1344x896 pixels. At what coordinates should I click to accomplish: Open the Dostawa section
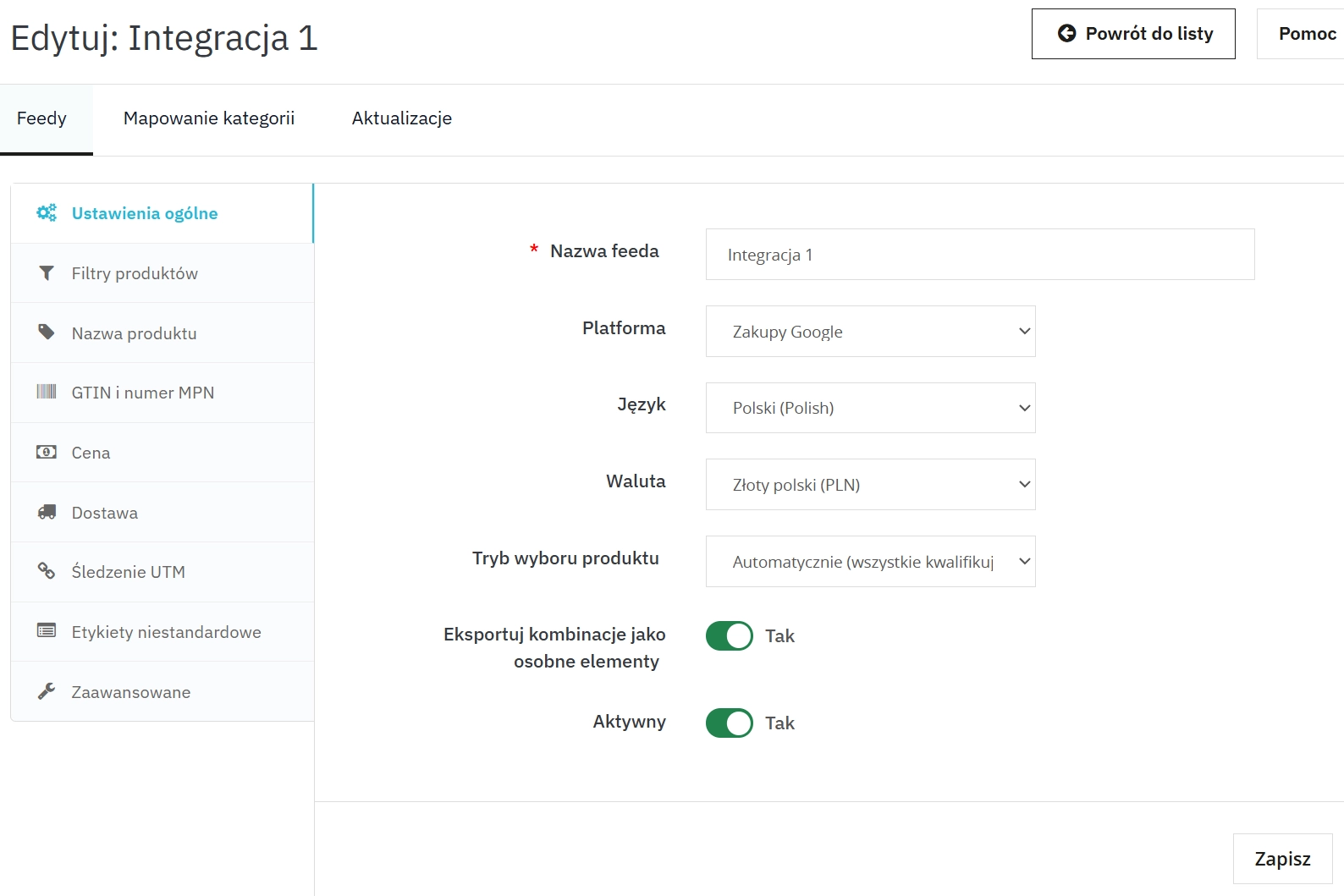[x=162, y=513]
